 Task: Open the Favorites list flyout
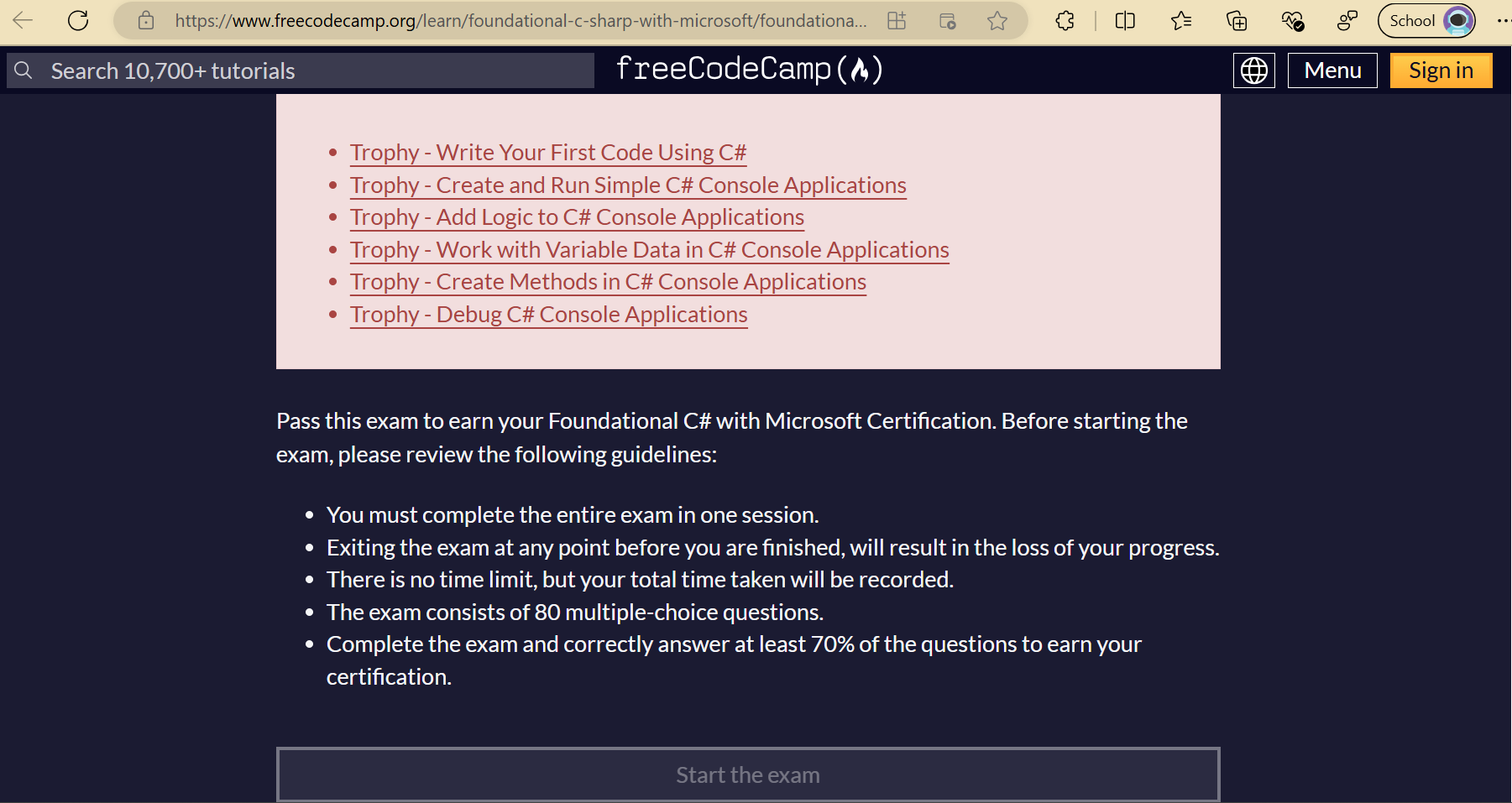pyautogui.click(x=1181, y=20)
